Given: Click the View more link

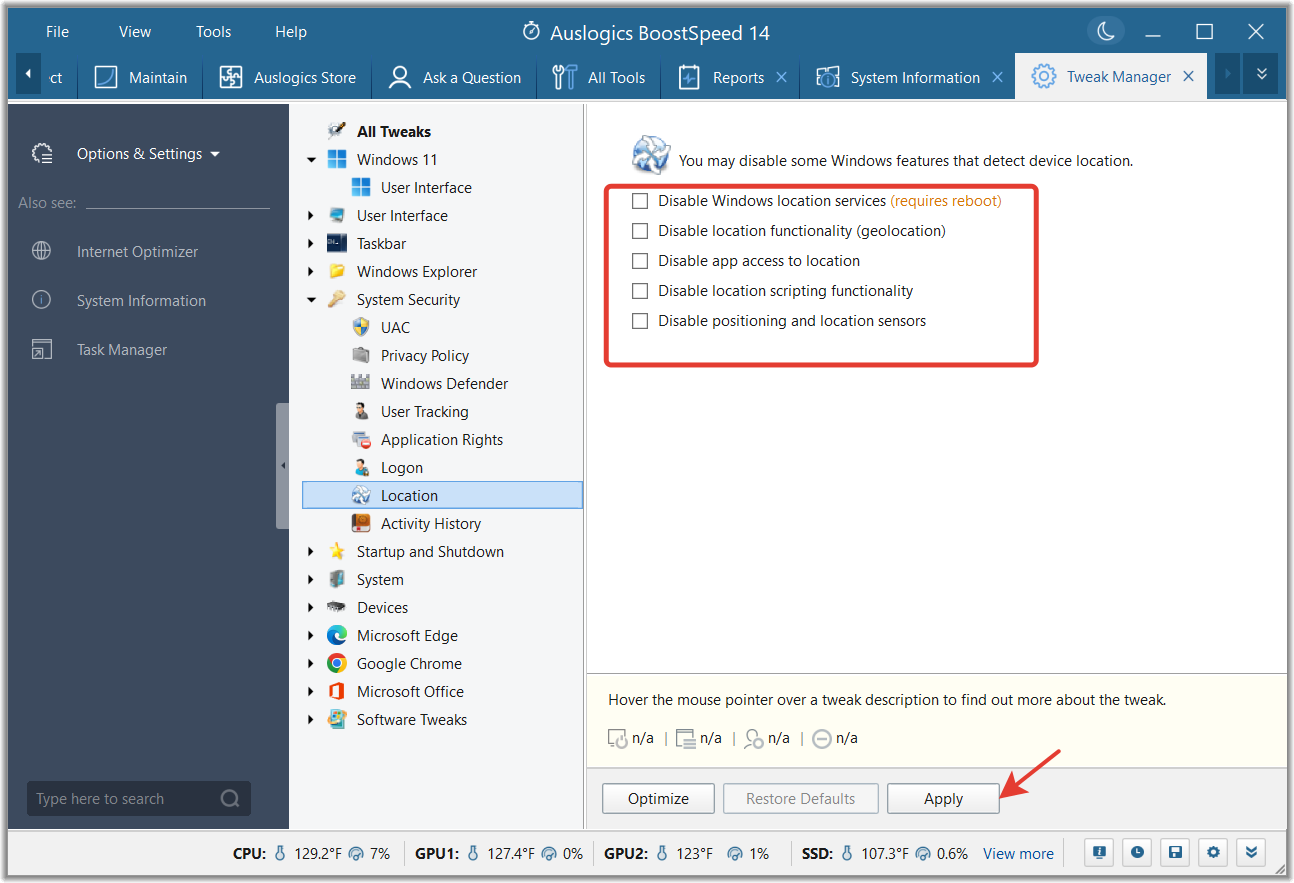Looking at the screenshot, I should pyautogui.click(x=1018, y=853).
